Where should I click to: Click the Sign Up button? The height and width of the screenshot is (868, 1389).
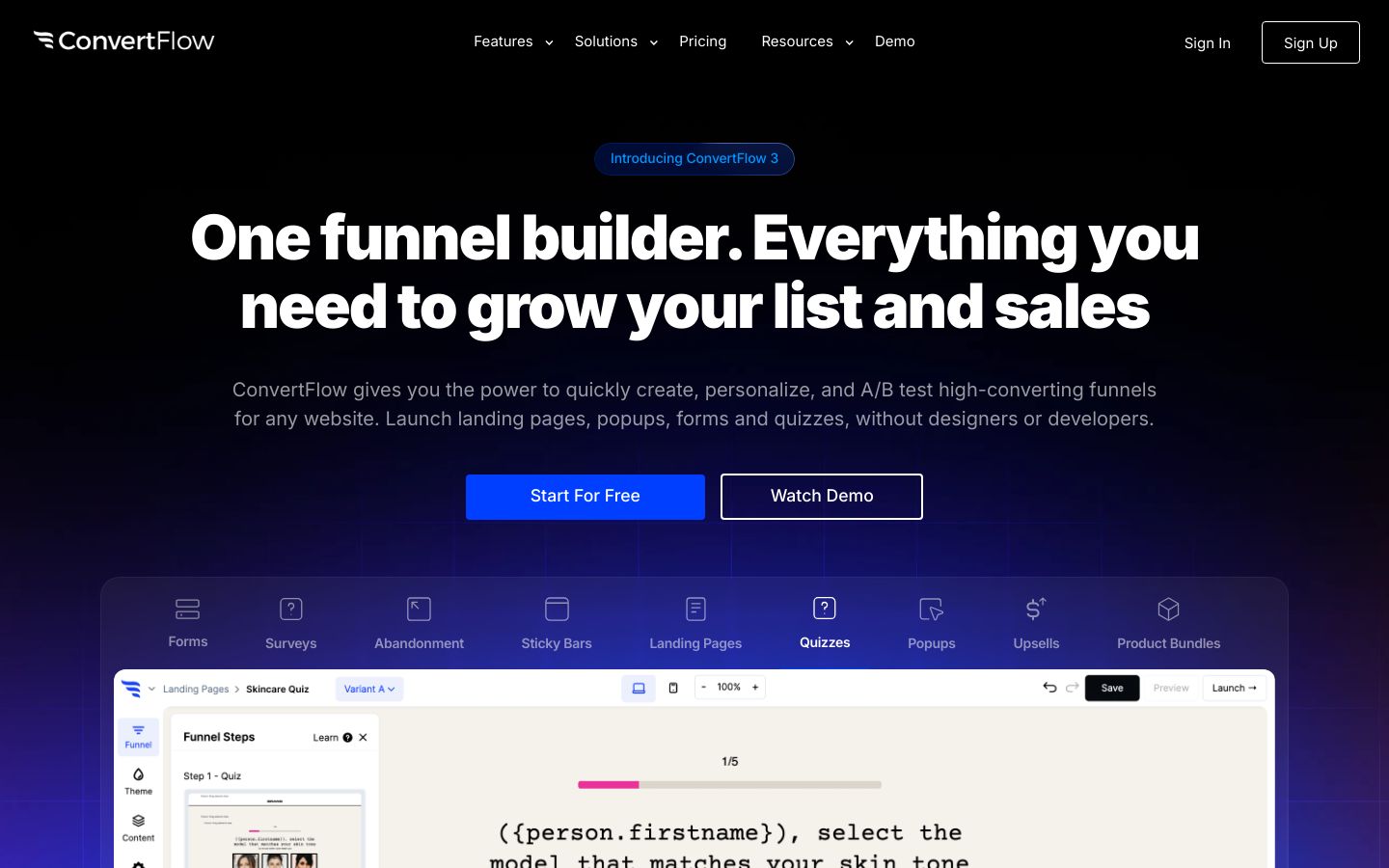1310,42
